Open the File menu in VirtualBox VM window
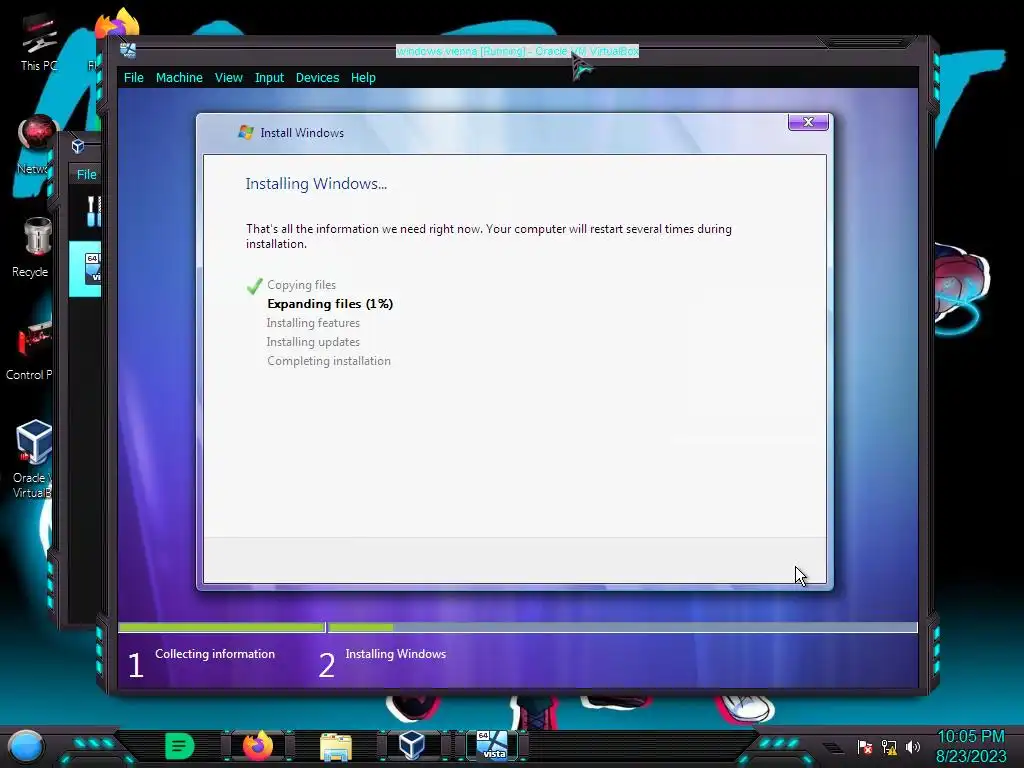The image size is (1024, 768). 133,78
